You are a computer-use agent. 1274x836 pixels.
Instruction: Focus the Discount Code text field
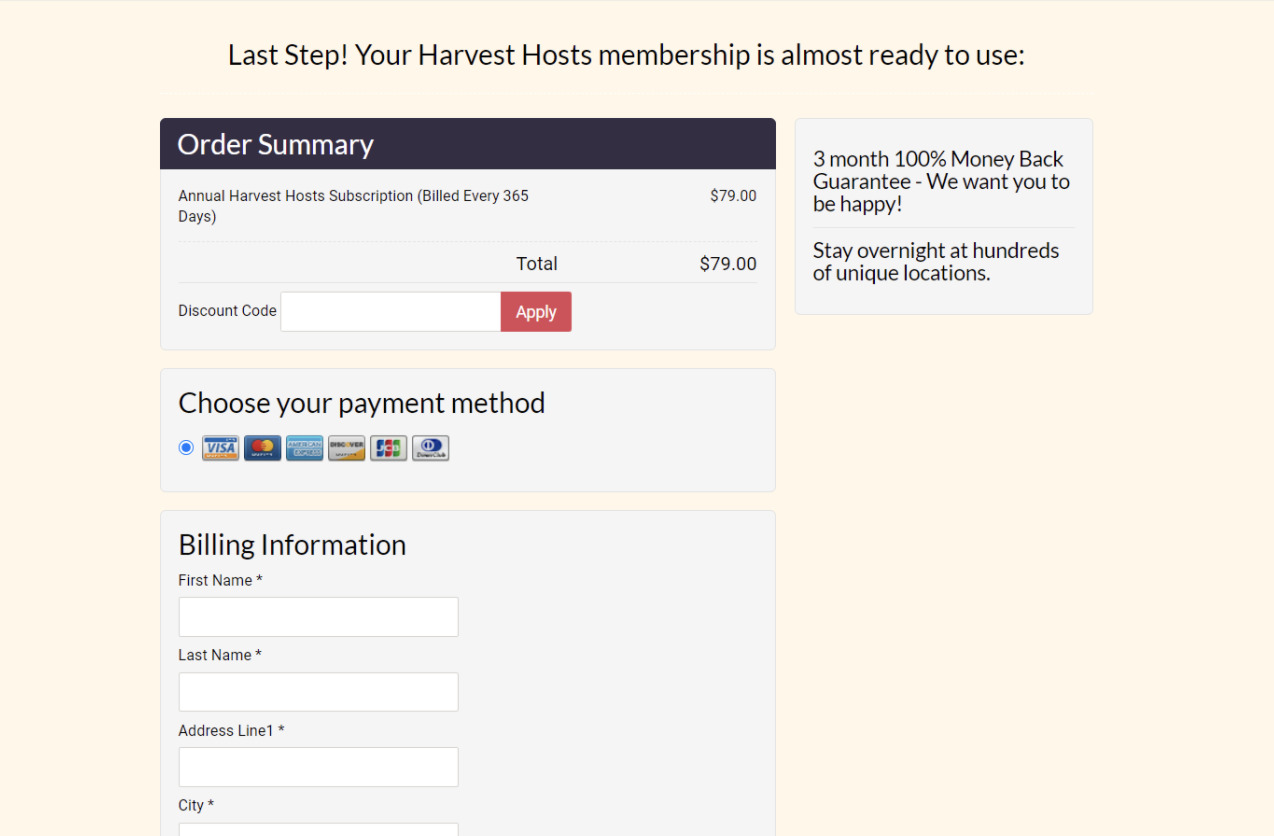[391, 312]
